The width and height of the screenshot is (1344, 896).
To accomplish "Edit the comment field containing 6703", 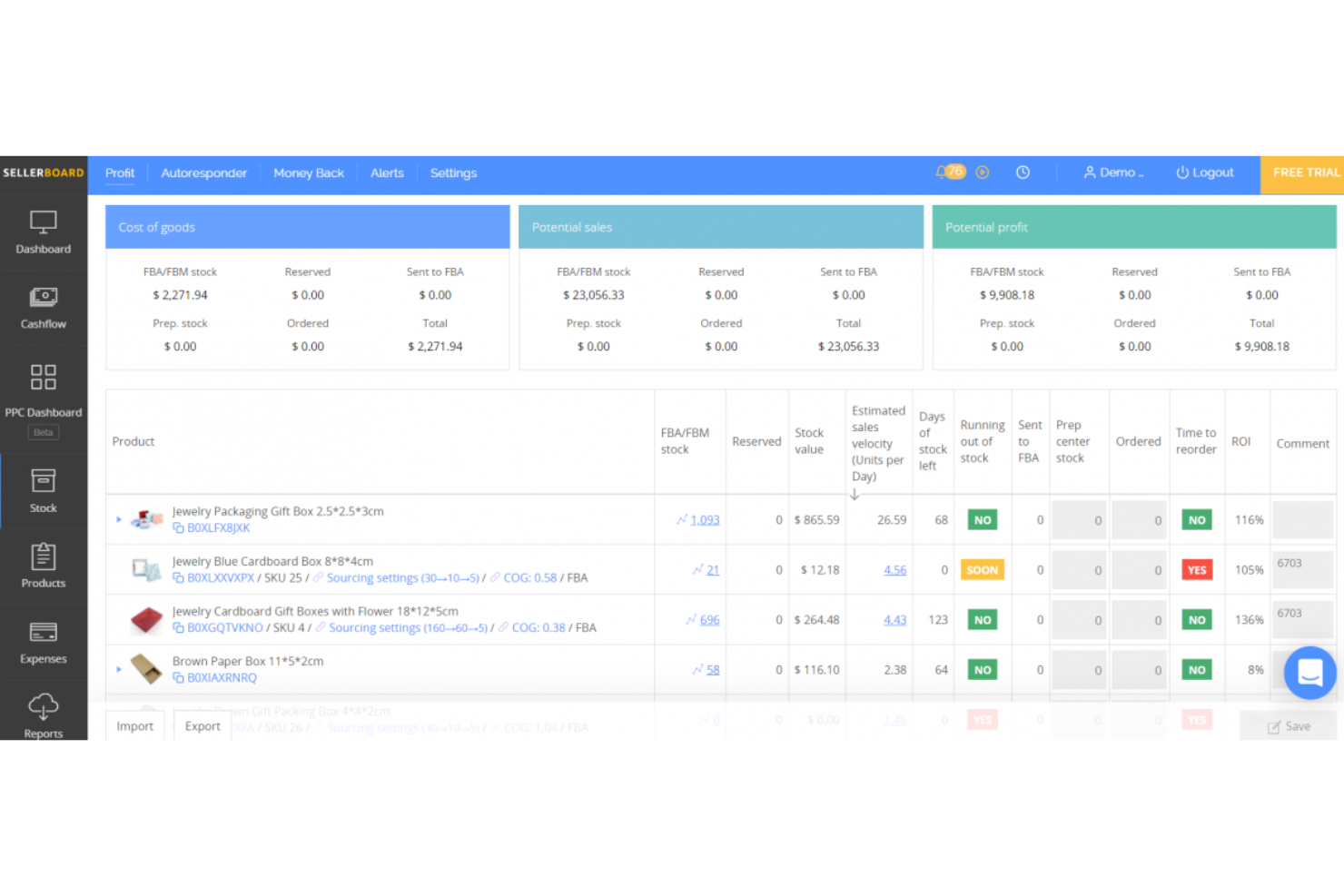I will click(1302, 569).
